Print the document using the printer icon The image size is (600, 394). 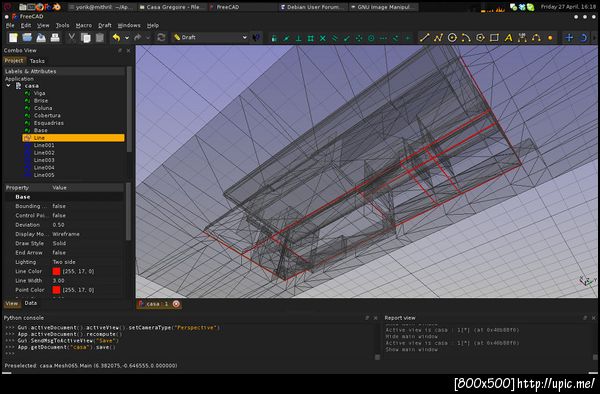point(55,37)
